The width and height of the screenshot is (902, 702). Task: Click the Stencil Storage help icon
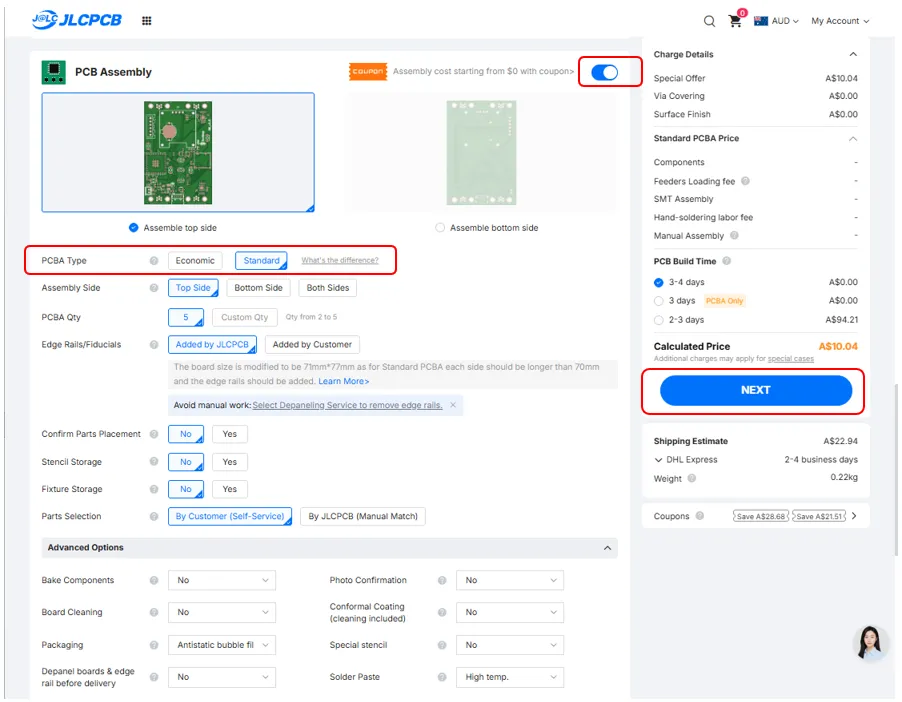tap(154, 461)
